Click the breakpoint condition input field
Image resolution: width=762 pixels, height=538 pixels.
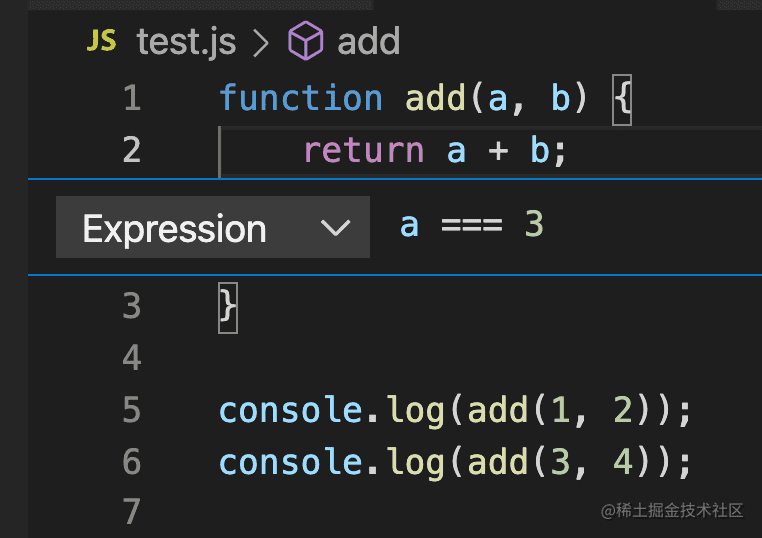[x=560, y=225]
